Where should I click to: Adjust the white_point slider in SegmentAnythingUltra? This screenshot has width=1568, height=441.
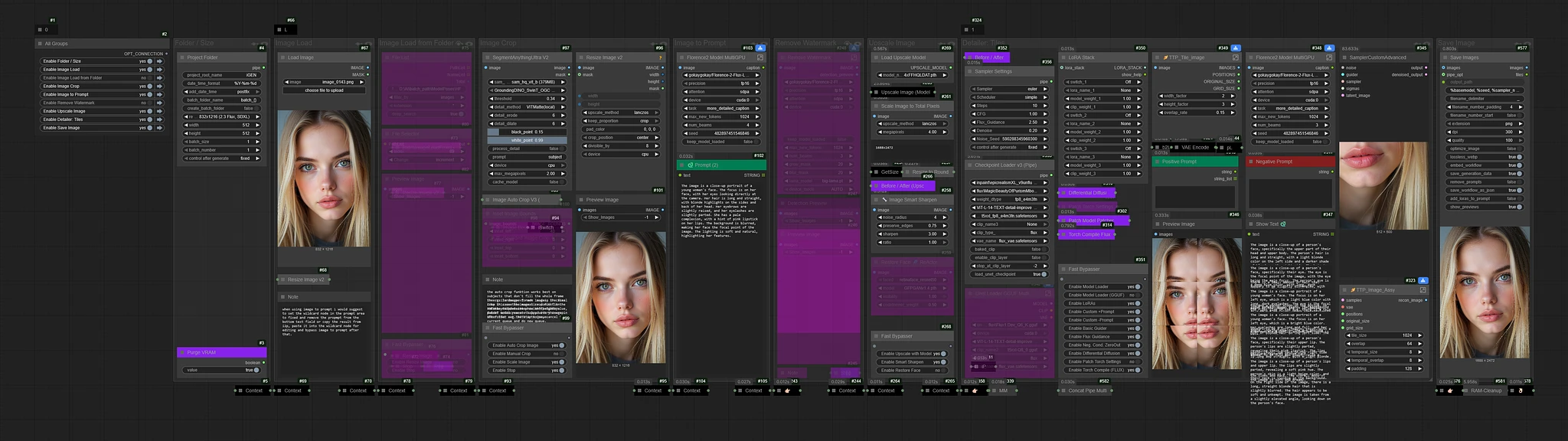(x=527, y=140)
